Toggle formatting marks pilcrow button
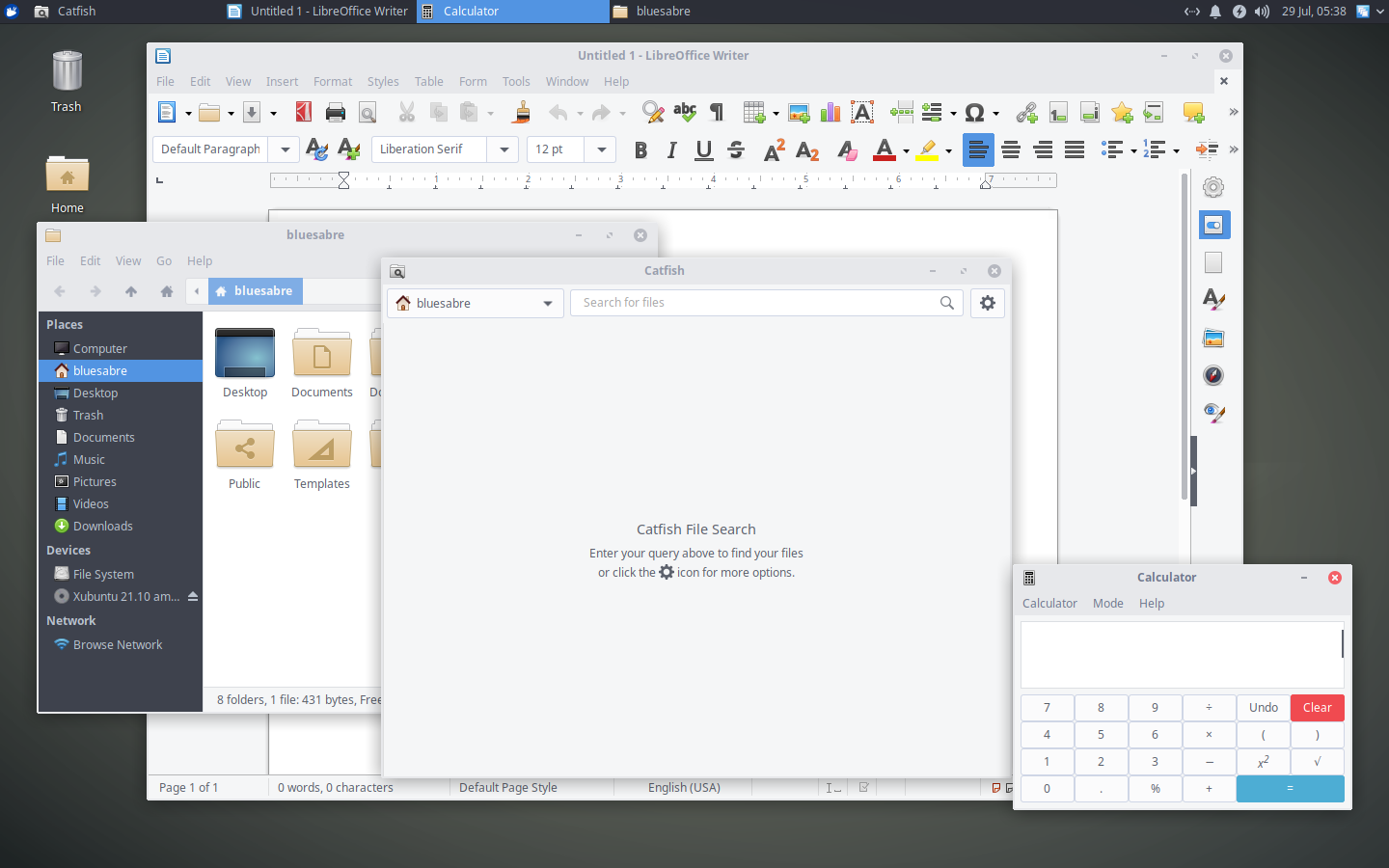The image size is (1389, 868). pyautogui.click(x=717, y=113)
